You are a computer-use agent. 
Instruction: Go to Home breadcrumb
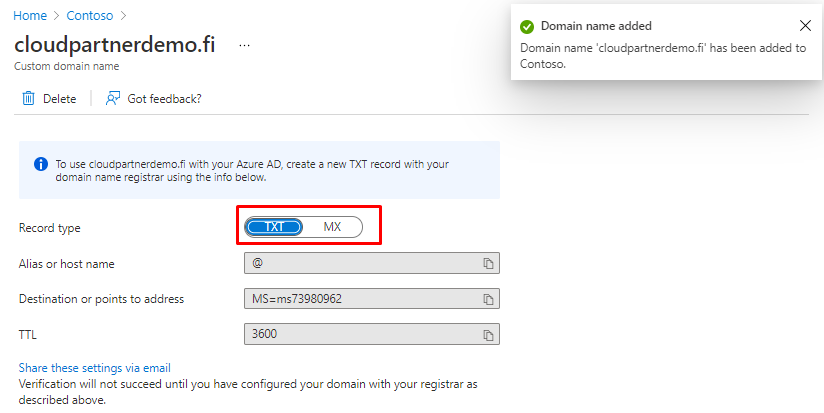pyautogui.click(x=30, y=17)
